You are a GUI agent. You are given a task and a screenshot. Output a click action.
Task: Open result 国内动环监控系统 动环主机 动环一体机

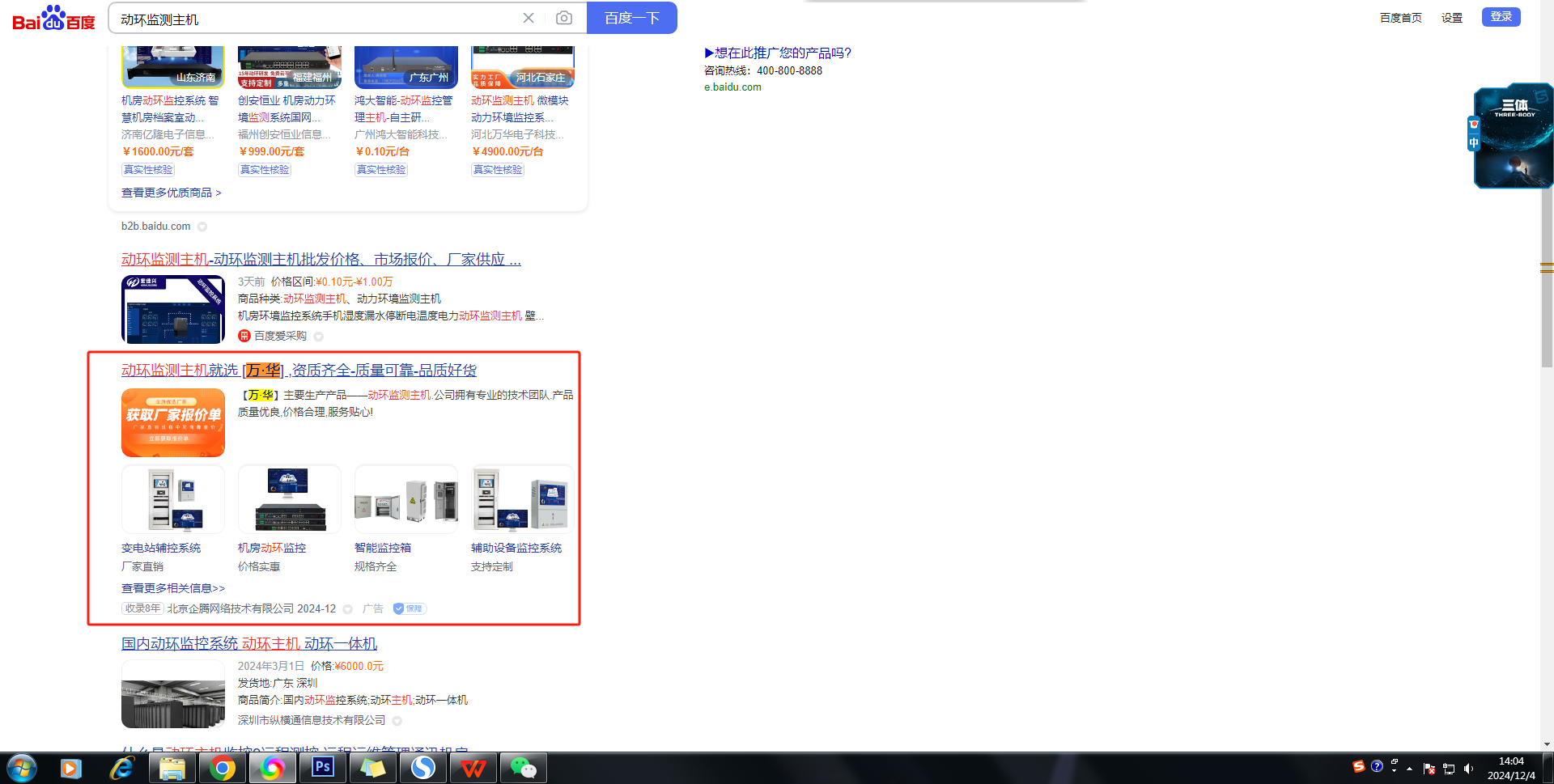pyautogui.click(x=249, y=644)
